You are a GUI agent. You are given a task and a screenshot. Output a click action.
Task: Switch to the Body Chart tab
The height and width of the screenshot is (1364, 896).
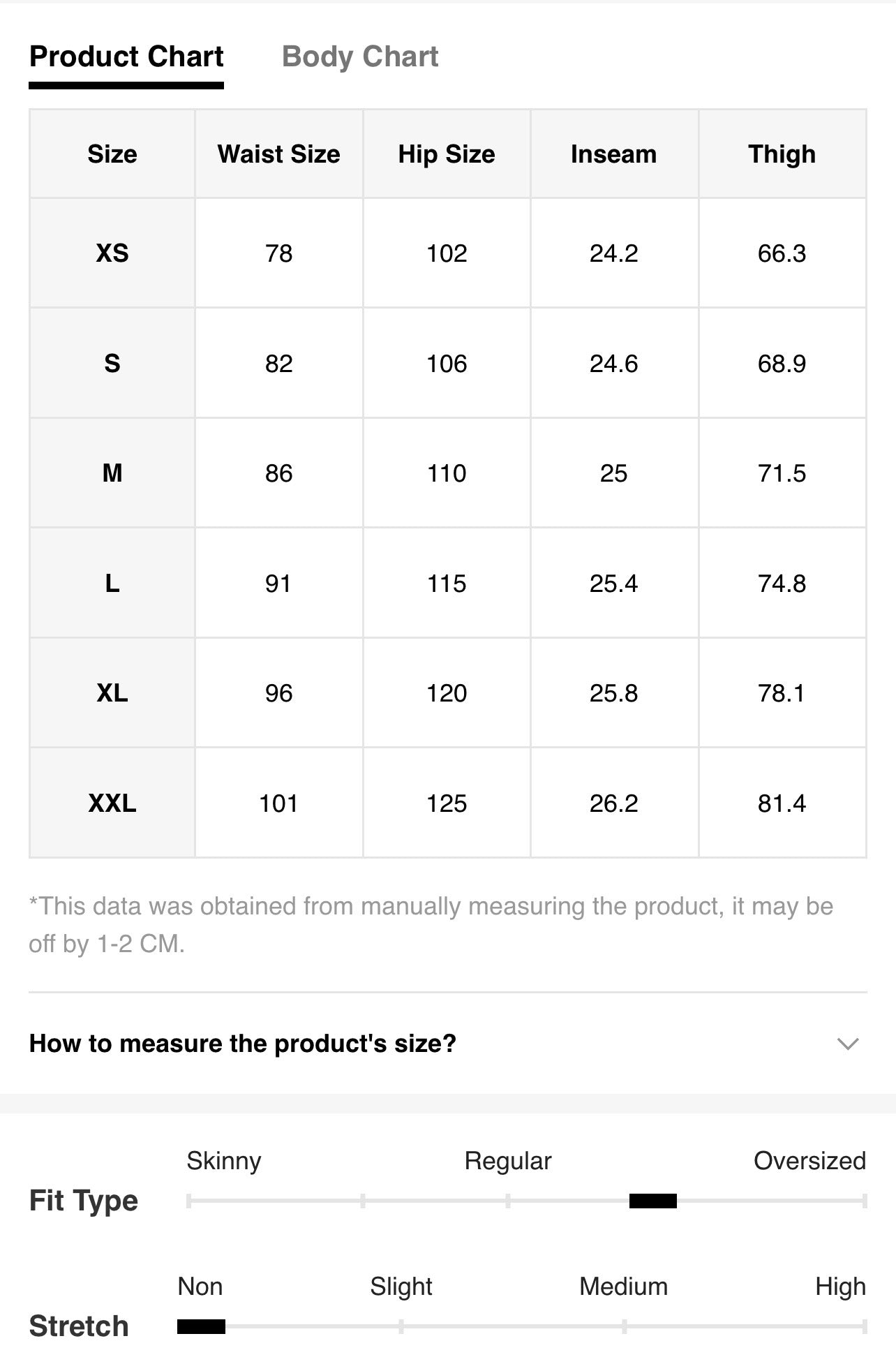(359, 57)
